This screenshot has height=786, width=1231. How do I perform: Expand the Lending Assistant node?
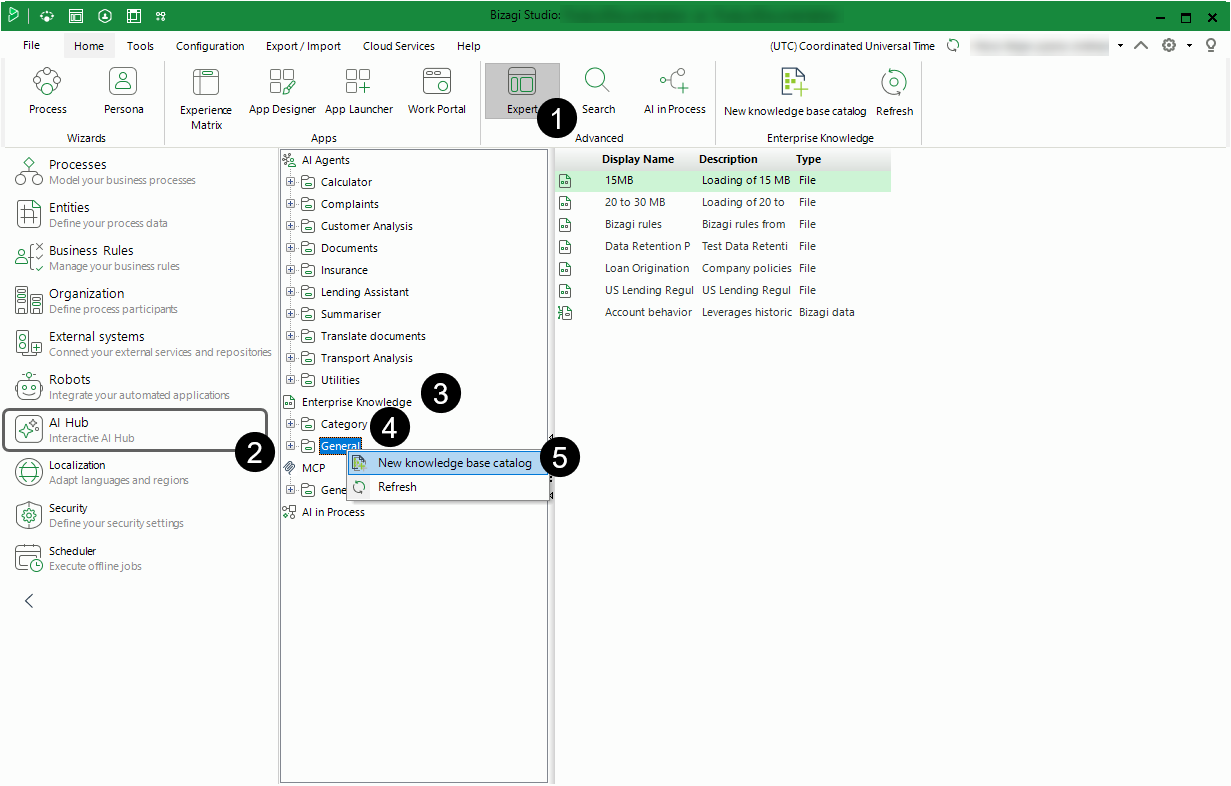tap(291, 292)
